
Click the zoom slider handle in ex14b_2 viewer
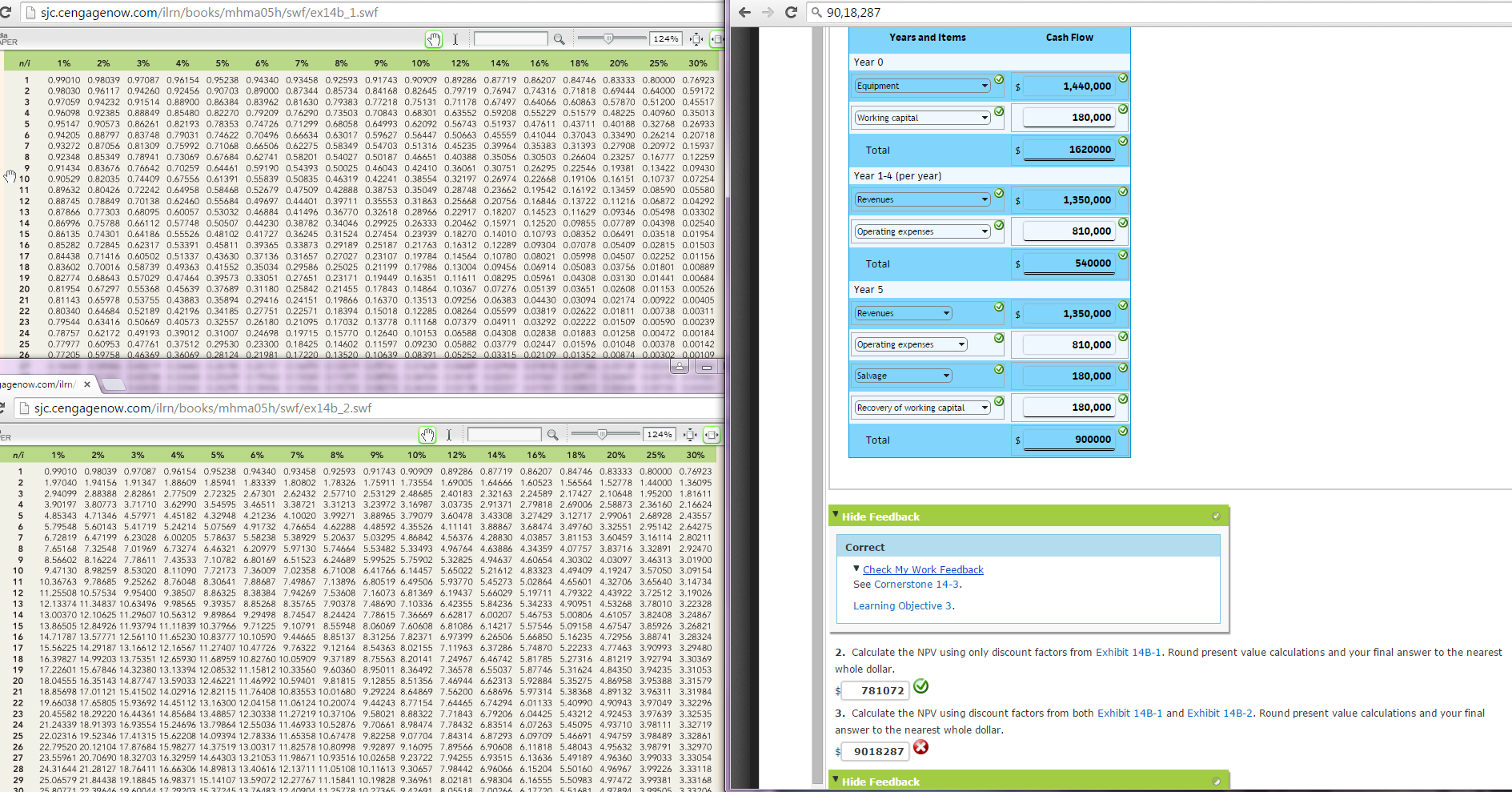602,434
